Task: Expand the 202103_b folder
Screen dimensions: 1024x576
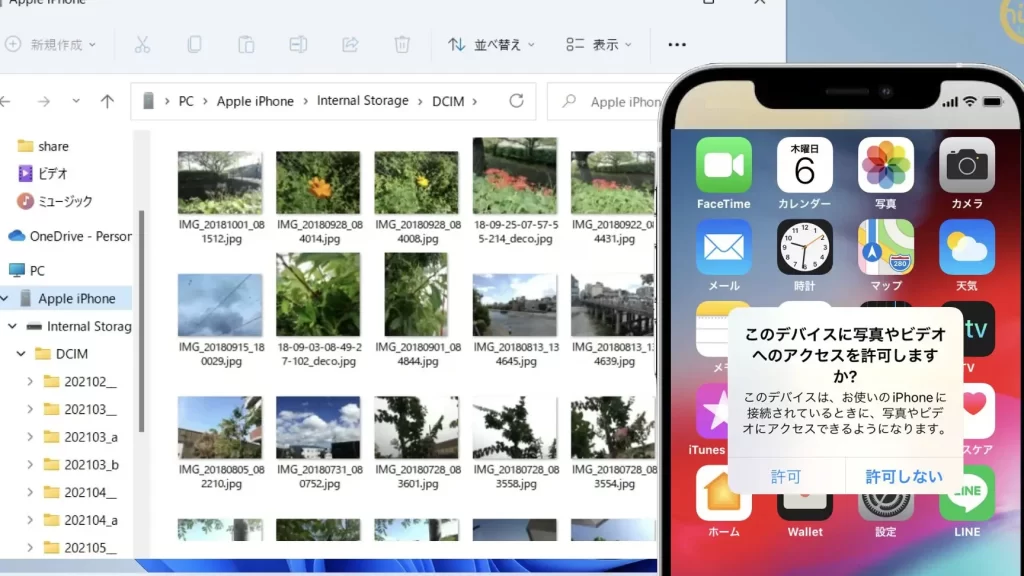Action: [x=30, y=464]
